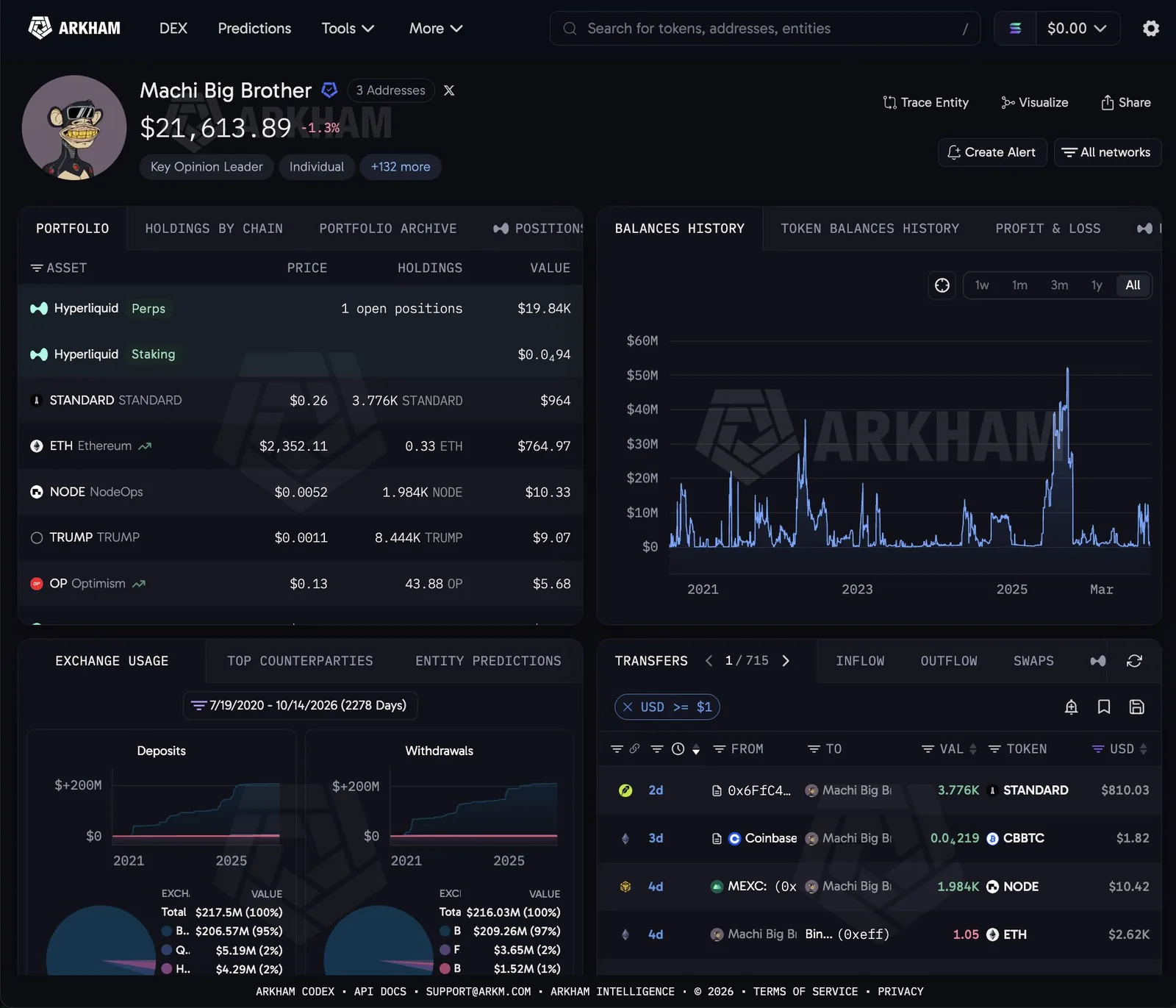1176x1008 pixels.
Task: Click the link filter icon in transfers header
Action: (634, 748)
